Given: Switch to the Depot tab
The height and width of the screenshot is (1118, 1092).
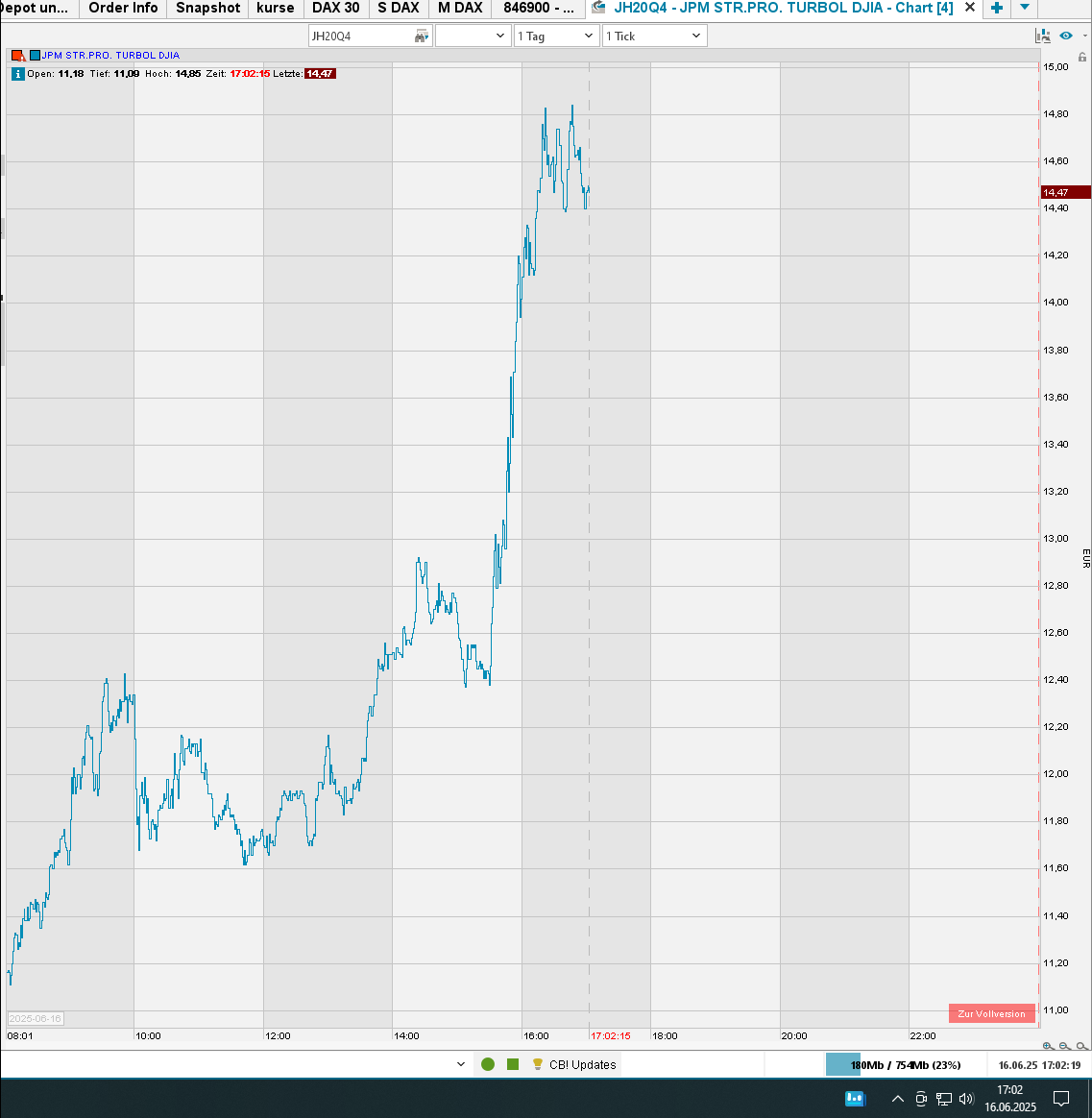Looking at the screenshot, I should pos(38,8).
